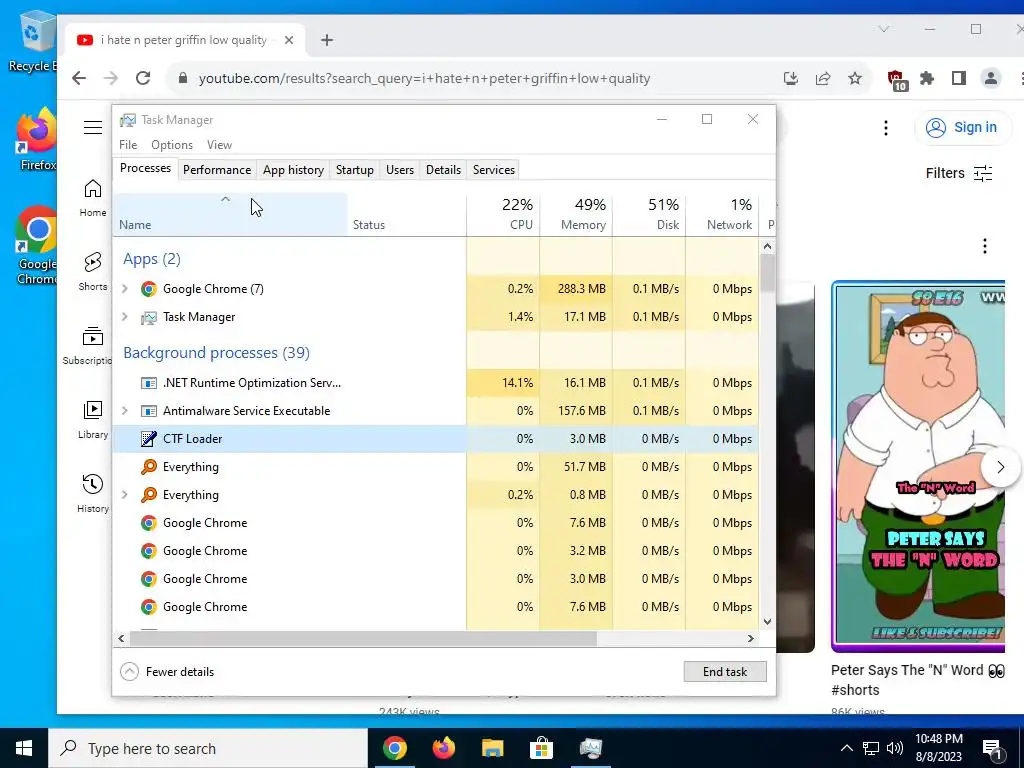Reload the YouTube page in Chrome
This screenshot has width=1024, height=768.
click(143, 78)
